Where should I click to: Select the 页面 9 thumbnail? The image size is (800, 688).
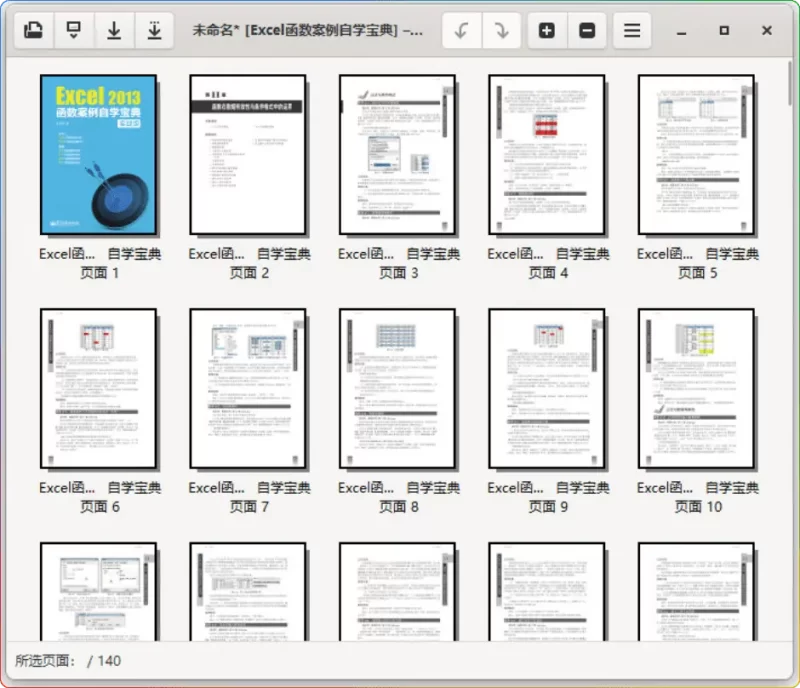pyautogui.click(x=547, y=388)
